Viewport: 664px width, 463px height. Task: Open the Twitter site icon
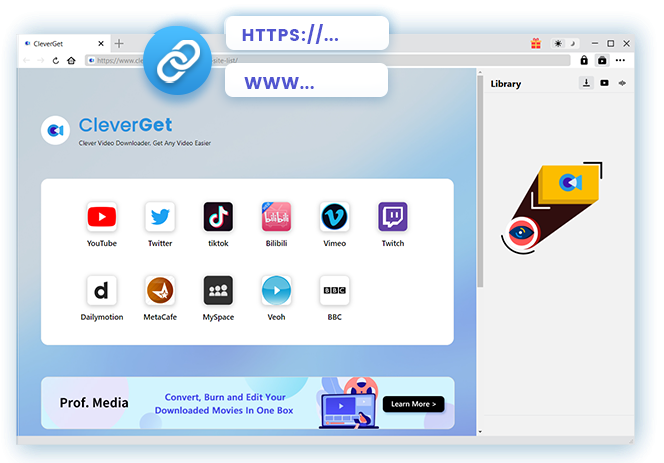point(160,217)
